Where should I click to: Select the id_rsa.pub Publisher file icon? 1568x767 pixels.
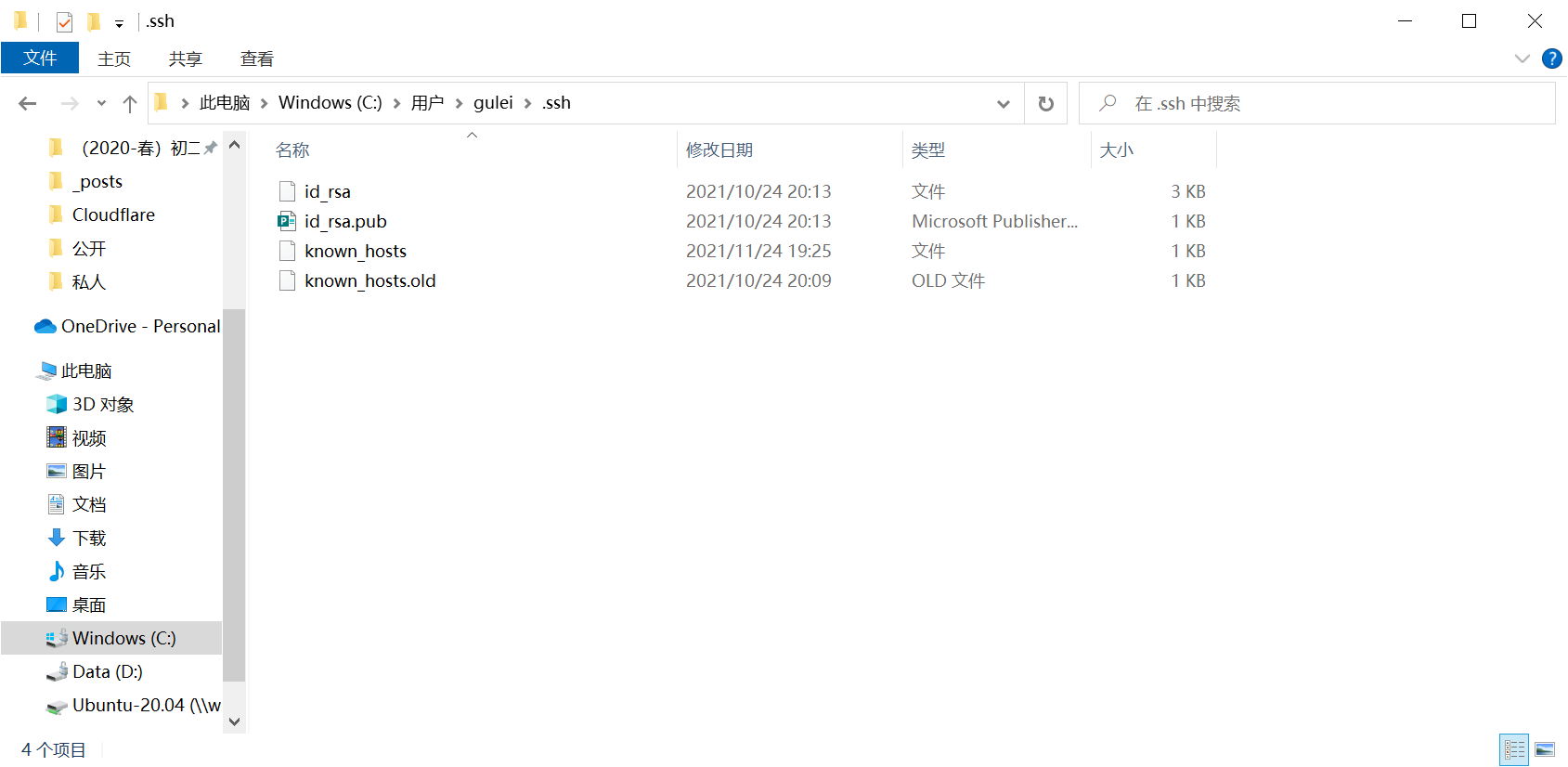[x=287, y=221]
